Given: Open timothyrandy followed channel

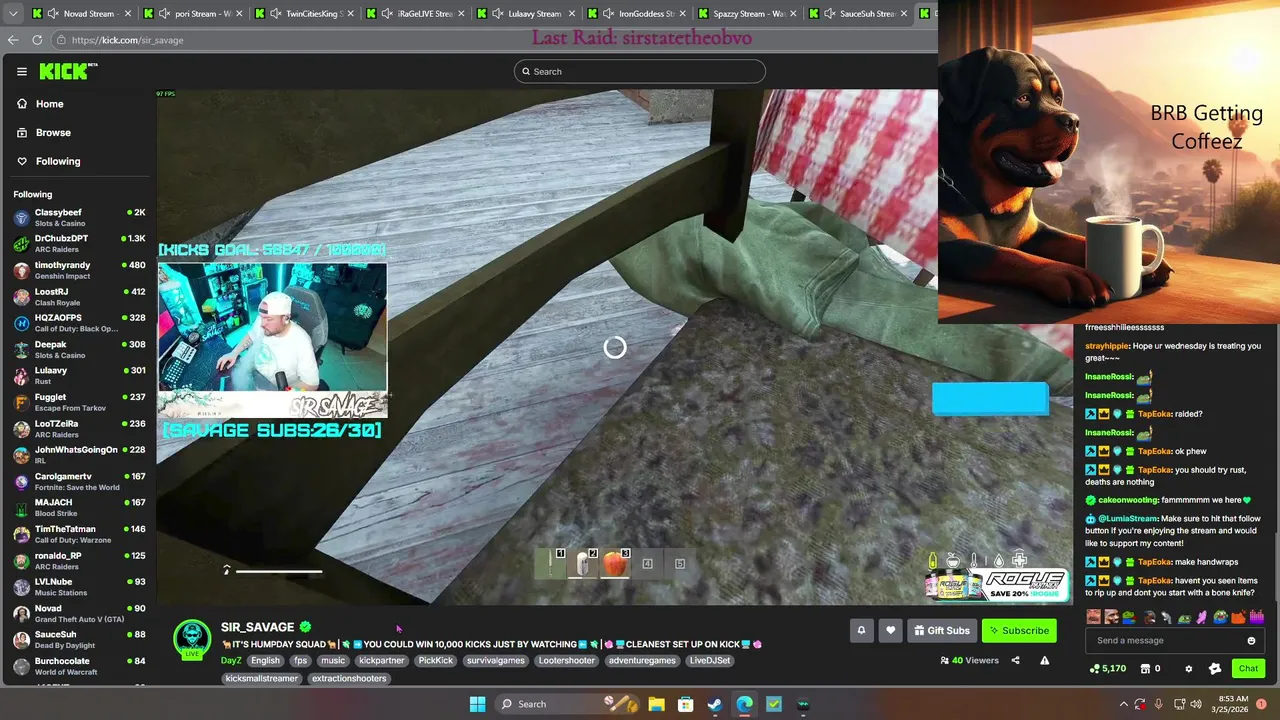Looking at the screenshot, I should point(78,271).
